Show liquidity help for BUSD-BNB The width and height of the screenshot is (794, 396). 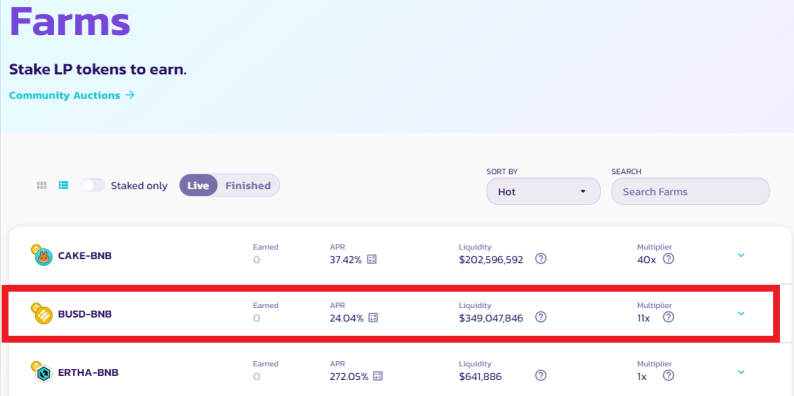click(x=541, y=318)
